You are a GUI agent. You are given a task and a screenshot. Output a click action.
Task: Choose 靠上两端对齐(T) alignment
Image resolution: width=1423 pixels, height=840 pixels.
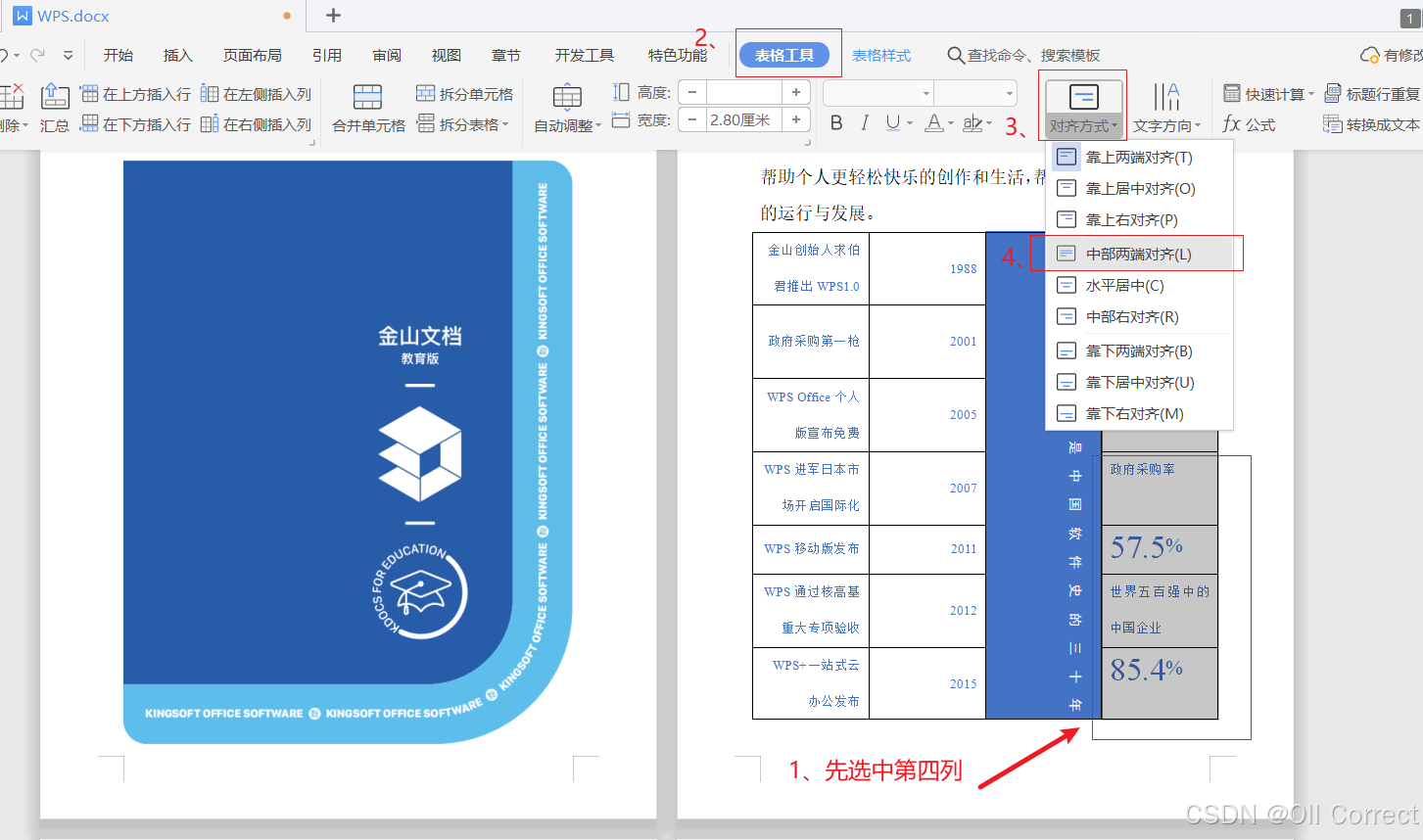[1139, 157]
